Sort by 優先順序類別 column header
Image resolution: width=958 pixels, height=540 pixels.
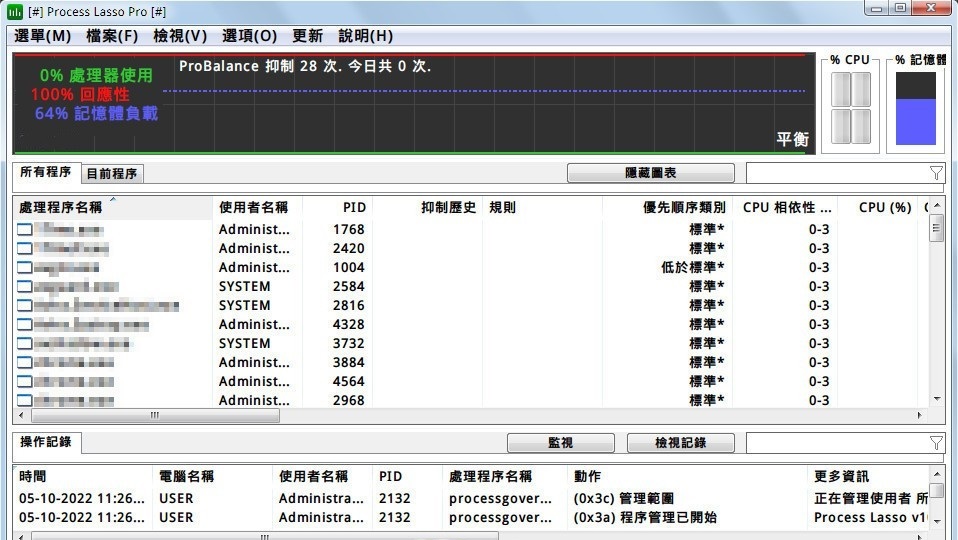(684, 208)
